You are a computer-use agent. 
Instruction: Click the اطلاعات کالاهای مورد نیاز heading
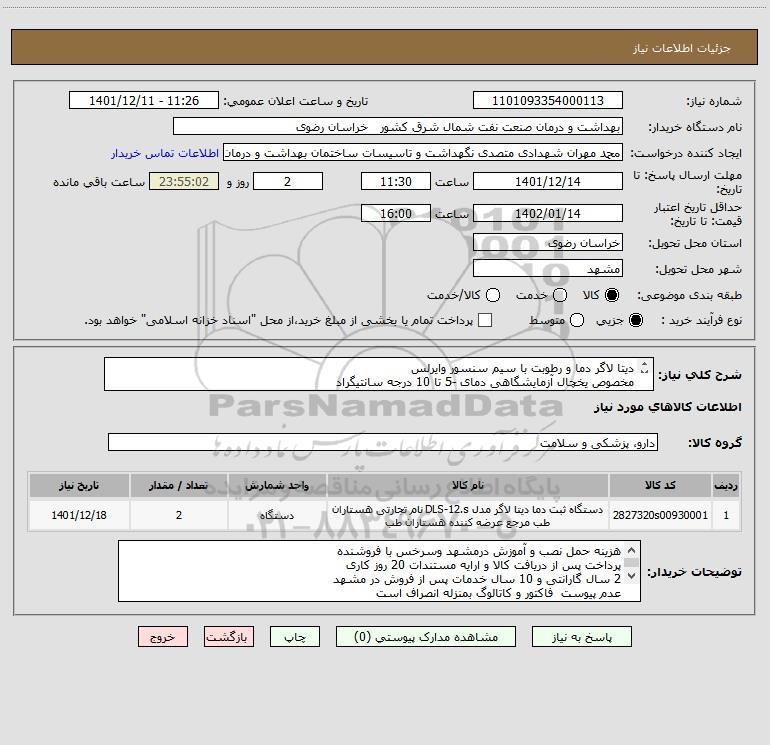(x=668, y=407)
